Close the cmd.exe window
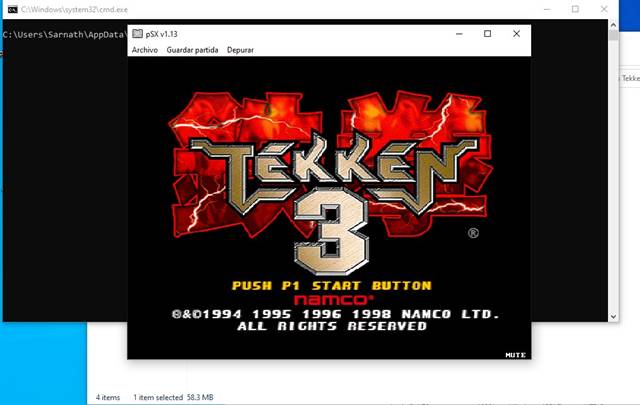 coord(604,9)
